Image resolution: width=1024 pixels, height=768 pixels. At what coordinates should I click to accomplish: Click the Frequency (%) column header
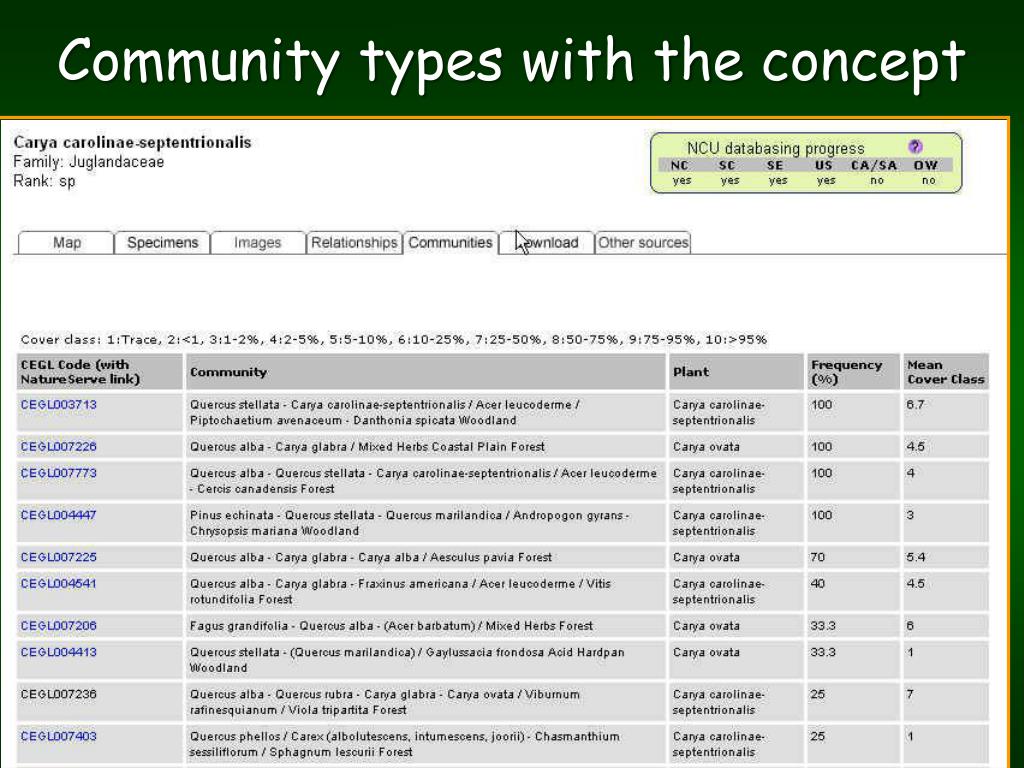point(853,372)
